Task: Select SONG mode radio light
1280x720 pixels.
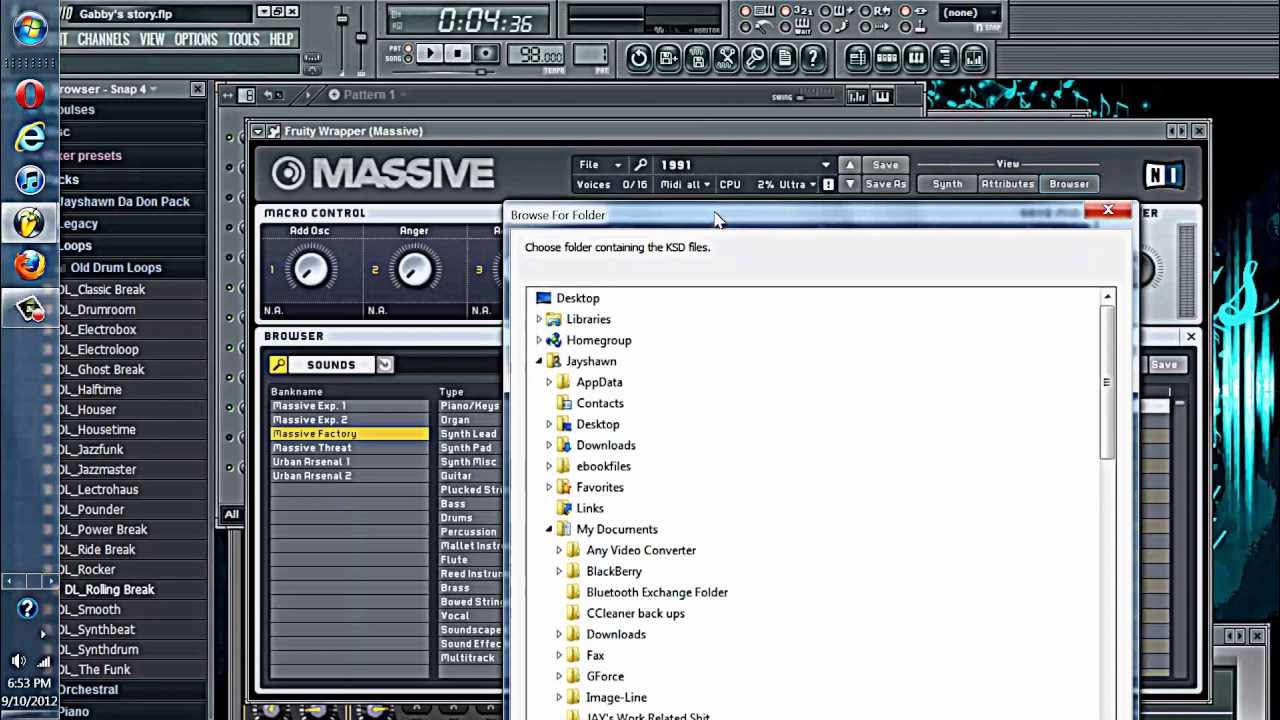Action: point(408,59)
